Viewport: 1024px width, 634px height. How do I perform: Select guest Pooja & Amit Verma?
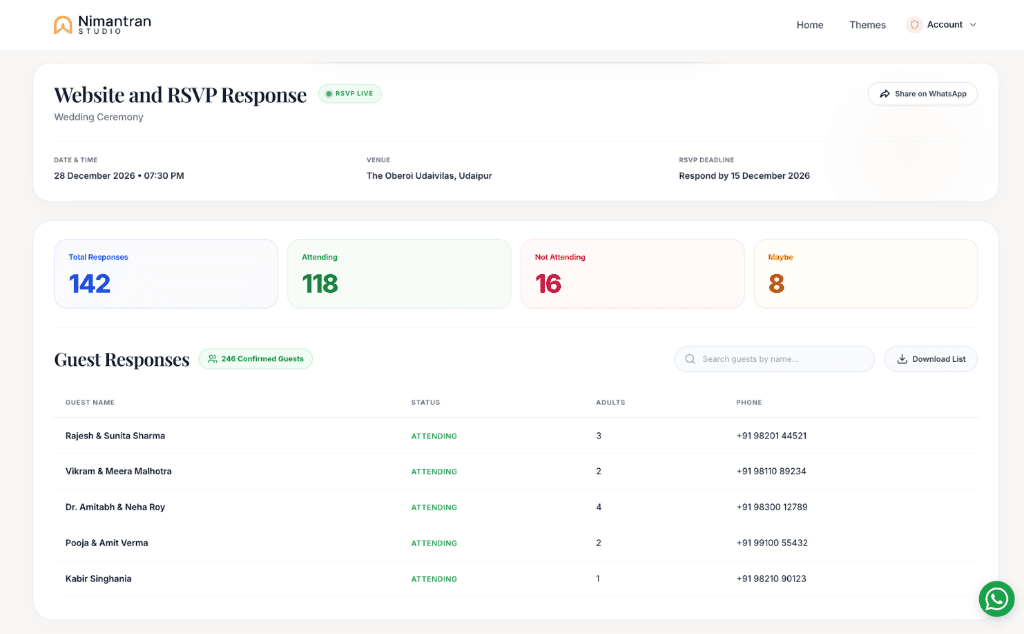[106, 543]
